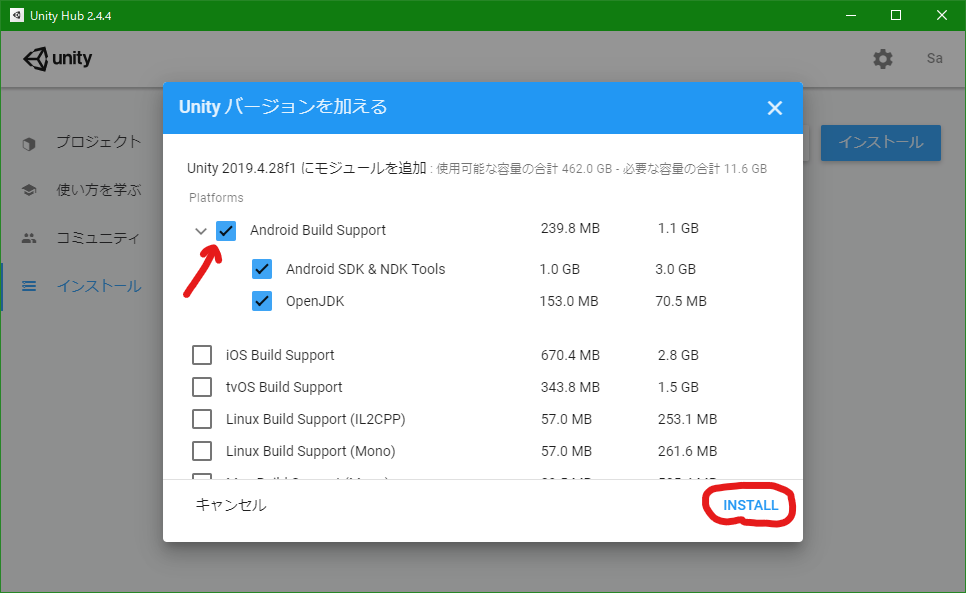This screenshot has height=593, width=966.
Task: Click the blue インストール button behind dialog
Action: (880, 142)
